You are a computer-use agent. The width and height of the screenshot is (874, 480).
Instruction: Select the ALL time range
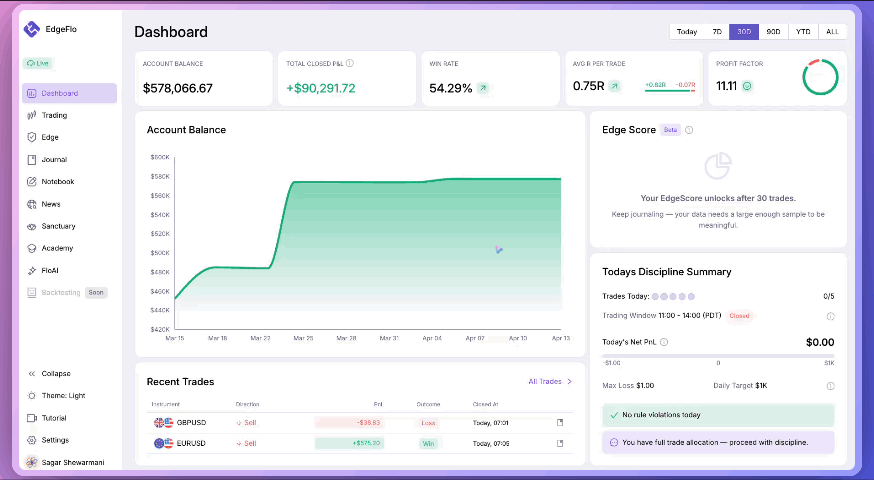832,32
